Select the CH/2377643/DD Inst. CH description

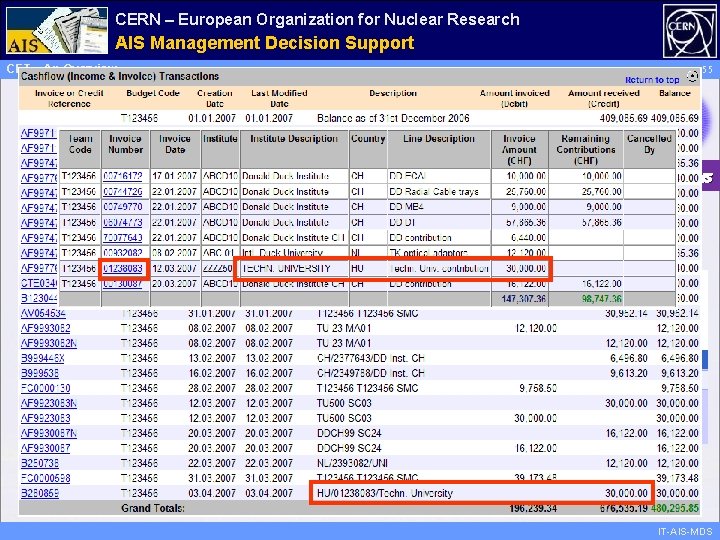click(371, 358)
